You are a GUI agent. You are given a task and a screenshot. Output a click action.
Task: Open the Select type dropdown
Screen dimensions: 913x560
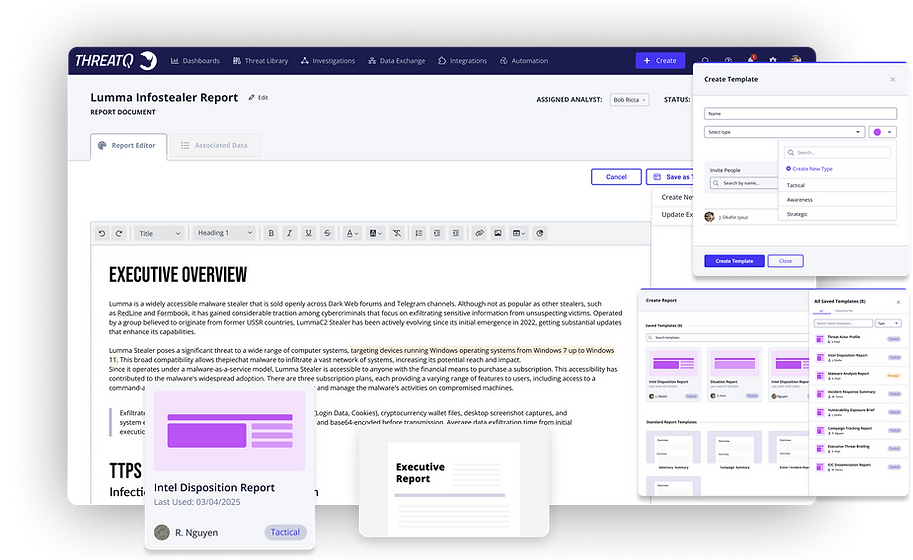click(784, 132)
